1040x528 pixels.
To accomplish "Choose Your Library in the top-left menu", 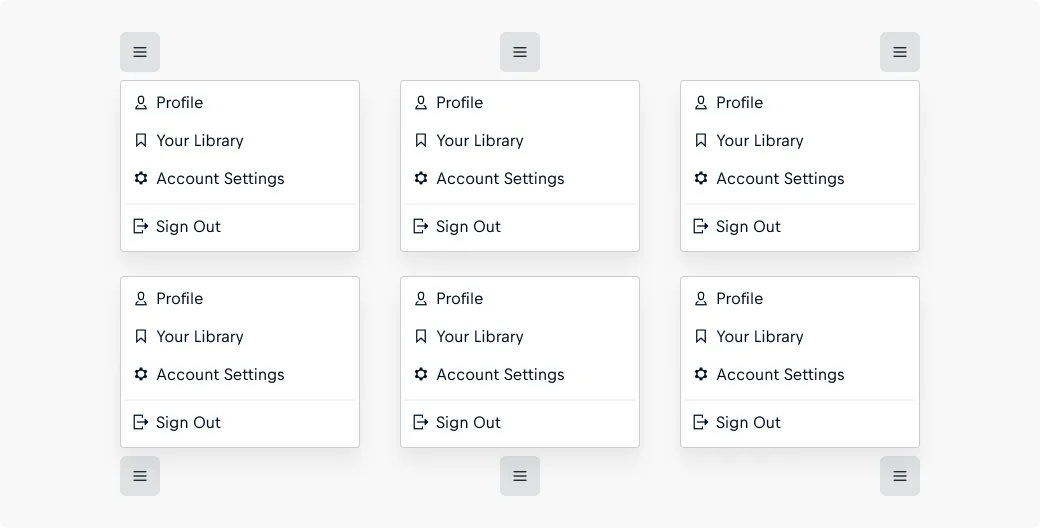I will 240,141.
